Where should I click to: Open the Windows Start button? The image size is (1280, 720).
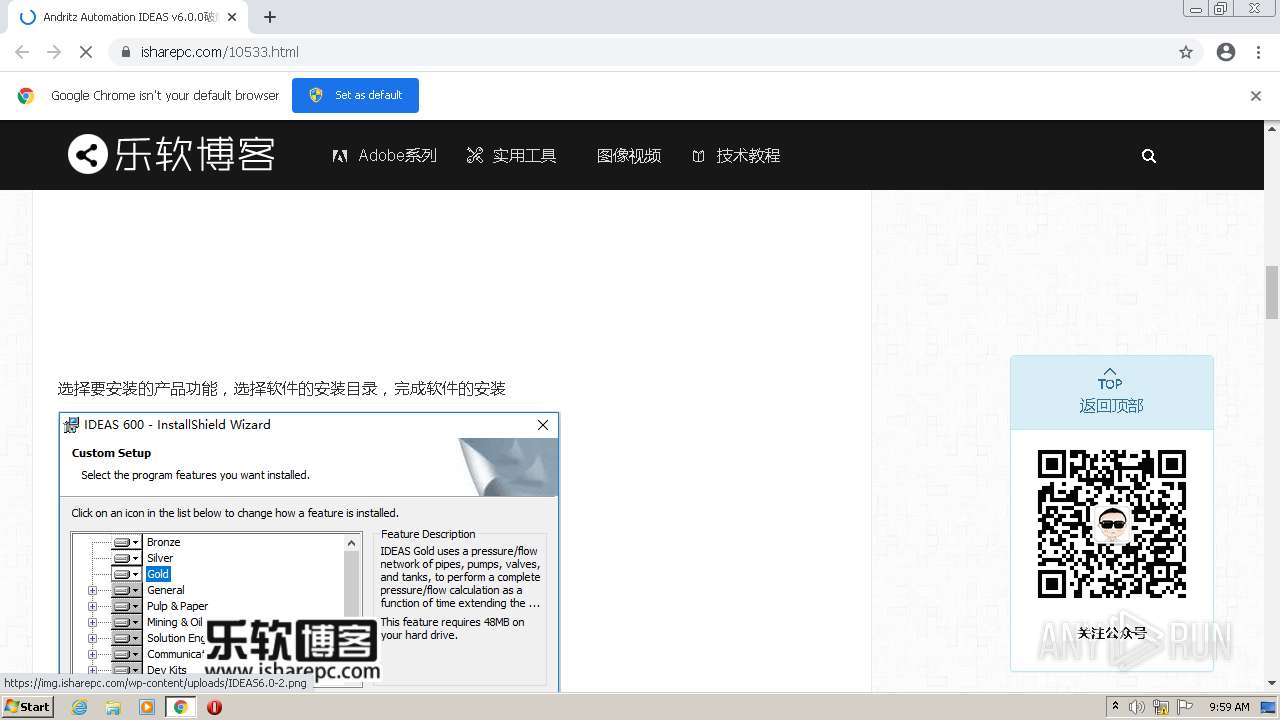[27, 707]
